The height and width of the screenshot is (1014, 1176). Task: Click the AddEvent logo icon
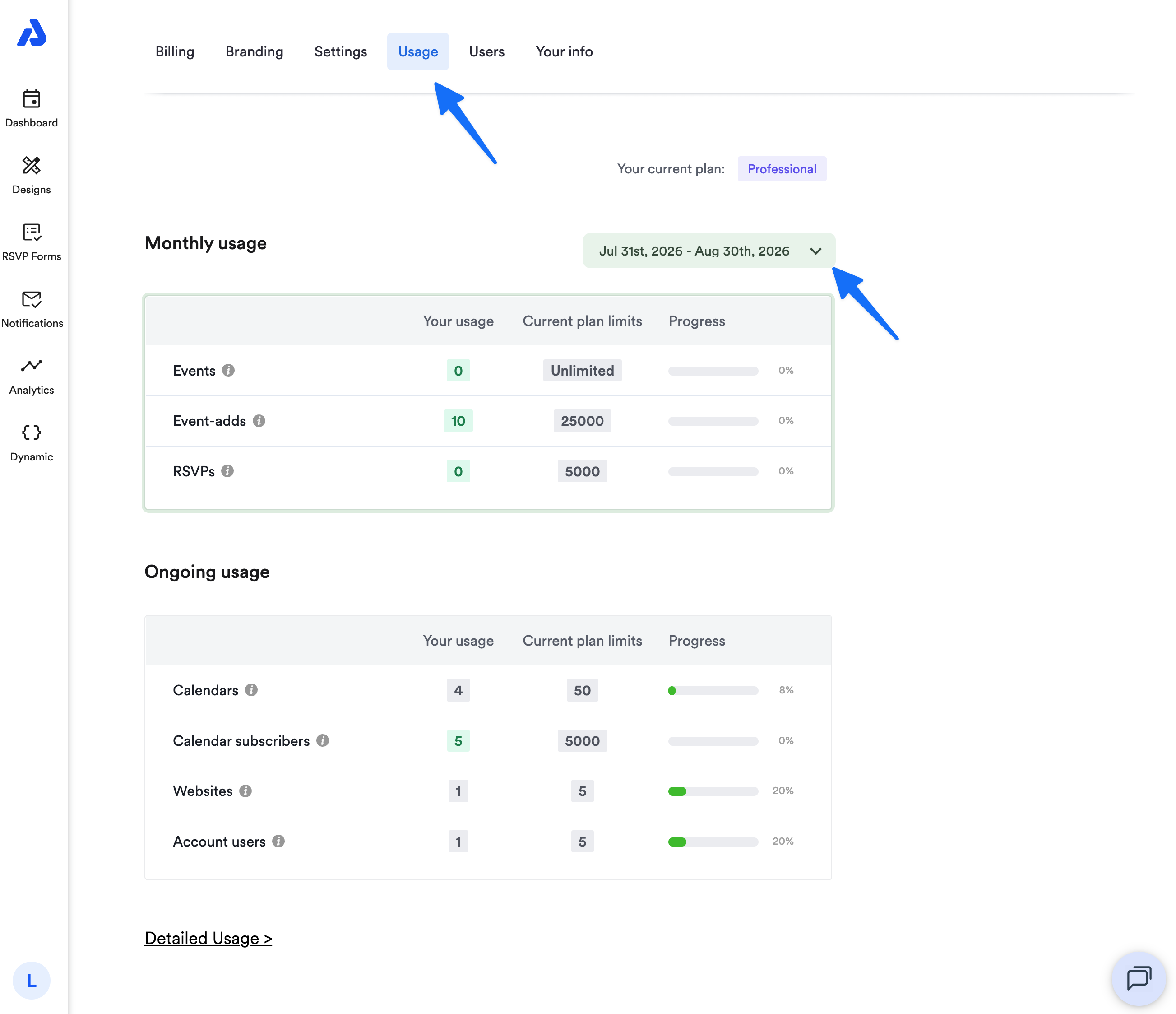point(32,33)
